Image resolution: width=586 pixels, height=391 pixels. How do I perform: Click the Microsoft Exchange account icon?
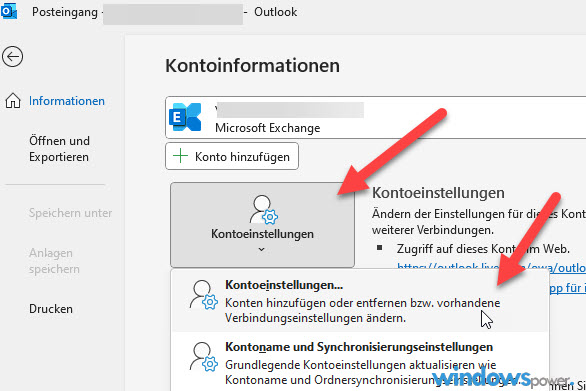185,117
